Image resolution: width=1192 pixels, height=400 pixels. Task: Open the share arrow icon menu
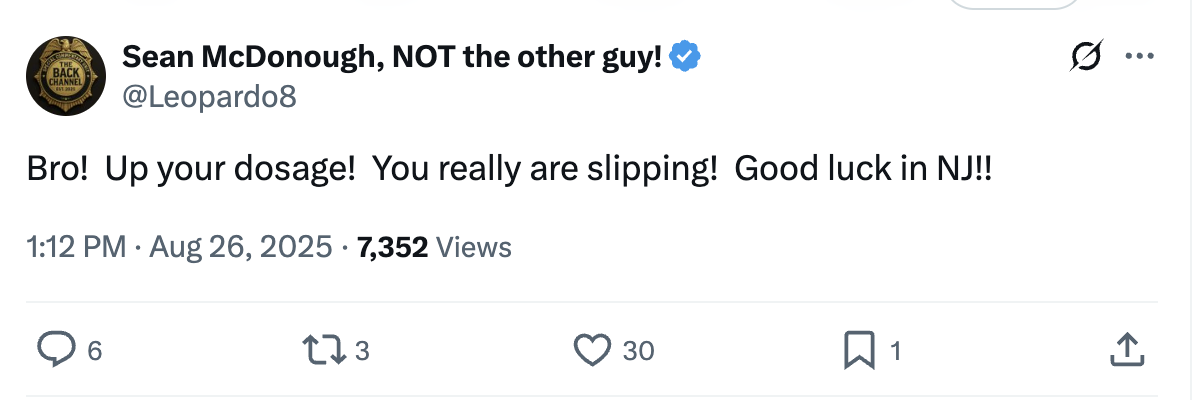1127,350
